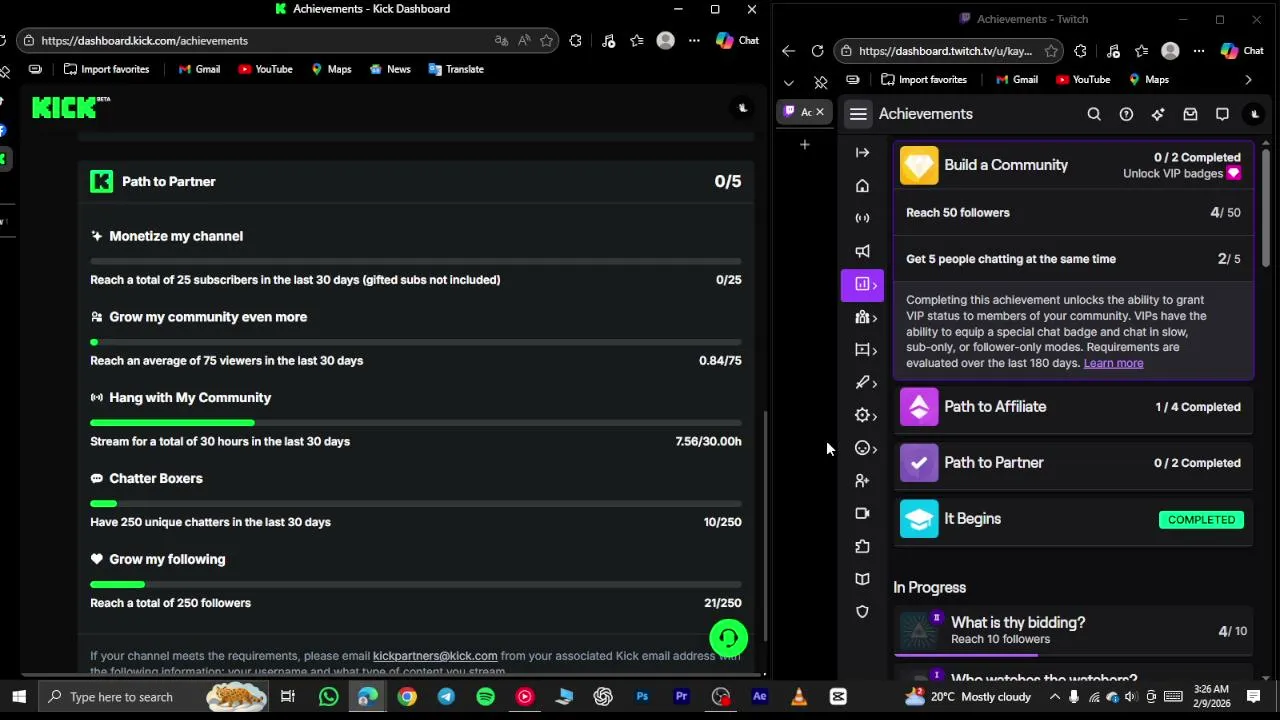Open the shield icon in Twitch sidebar
Image resolution: width=1280 pixels, height=720 pixels.
click(x=862, y=612)
